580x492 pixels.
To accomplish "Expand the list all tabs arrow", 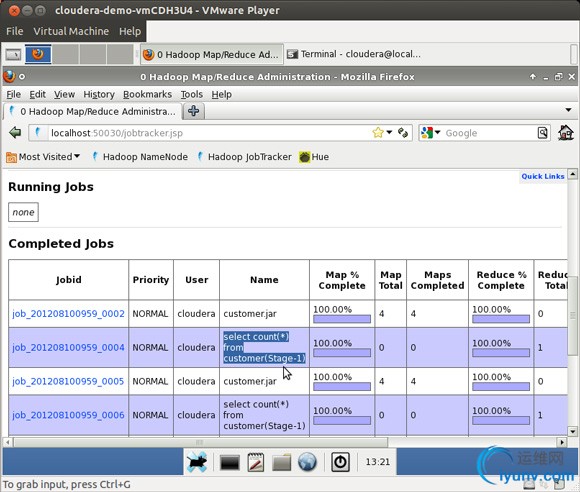I will coord(568,110).
